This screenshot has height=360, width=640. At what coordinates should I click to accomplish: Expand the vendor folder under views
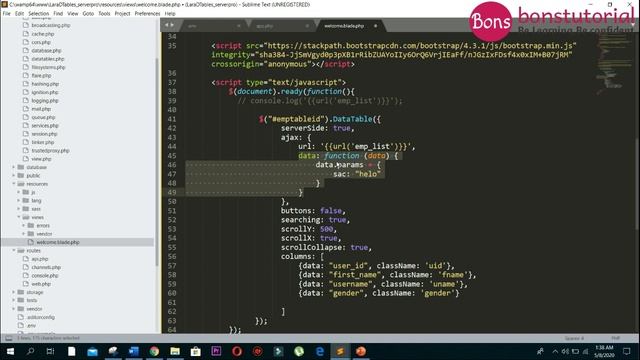(23, 234)
